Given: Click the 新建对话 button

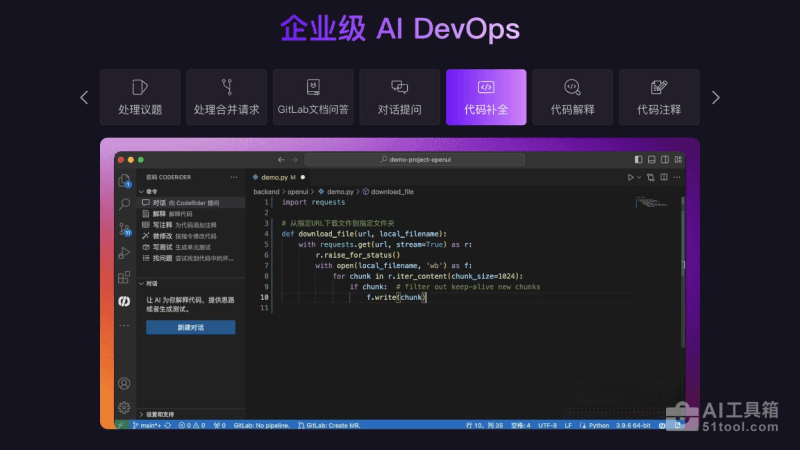Looking at the screenshot, I should pos(190,328).
